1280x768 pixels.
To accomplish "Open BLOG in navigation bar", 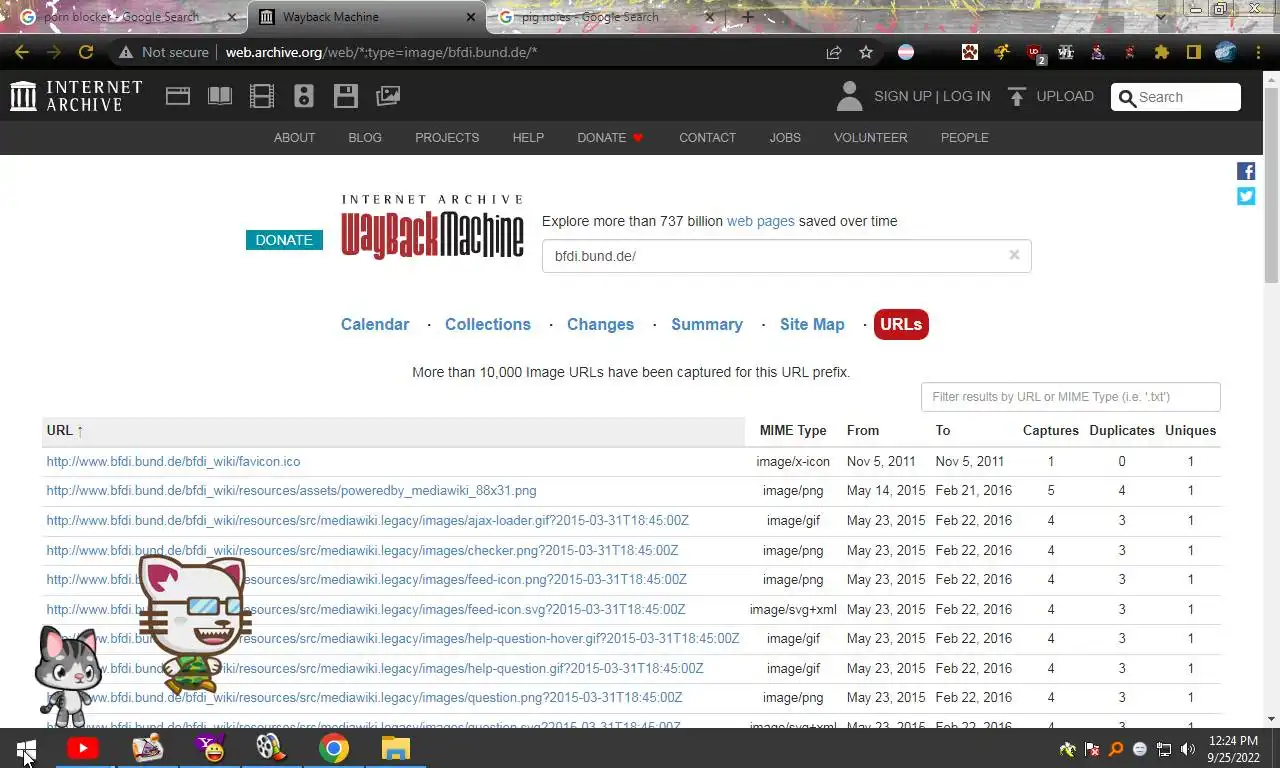I will 365,138.
